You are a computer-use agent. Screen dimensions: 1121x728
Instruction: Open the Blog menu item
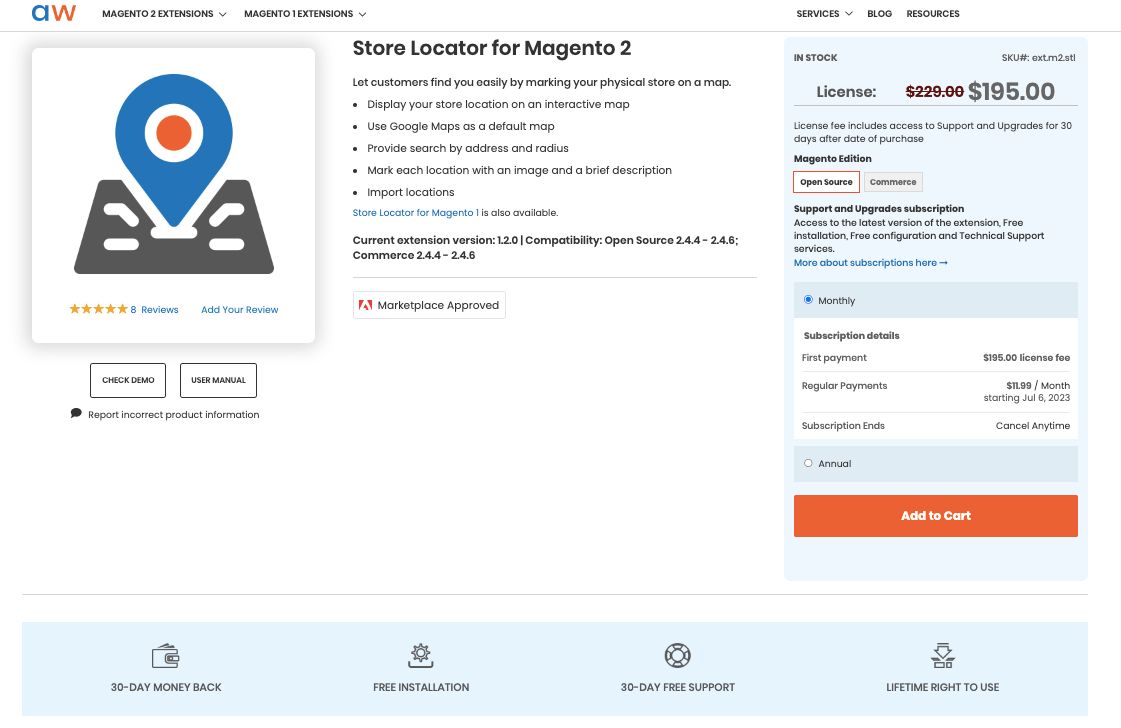click(880, 14)
